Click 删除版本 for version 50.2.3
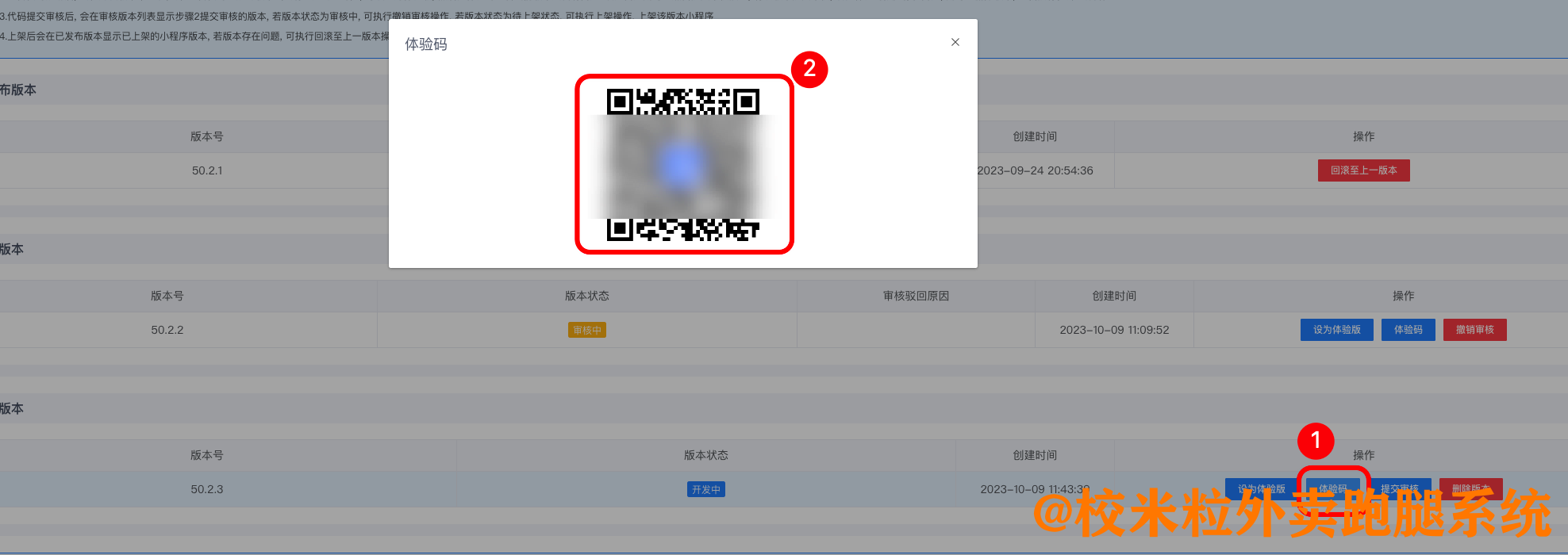This screenshot has height=555, width=1568. (x=1470, y=489)
